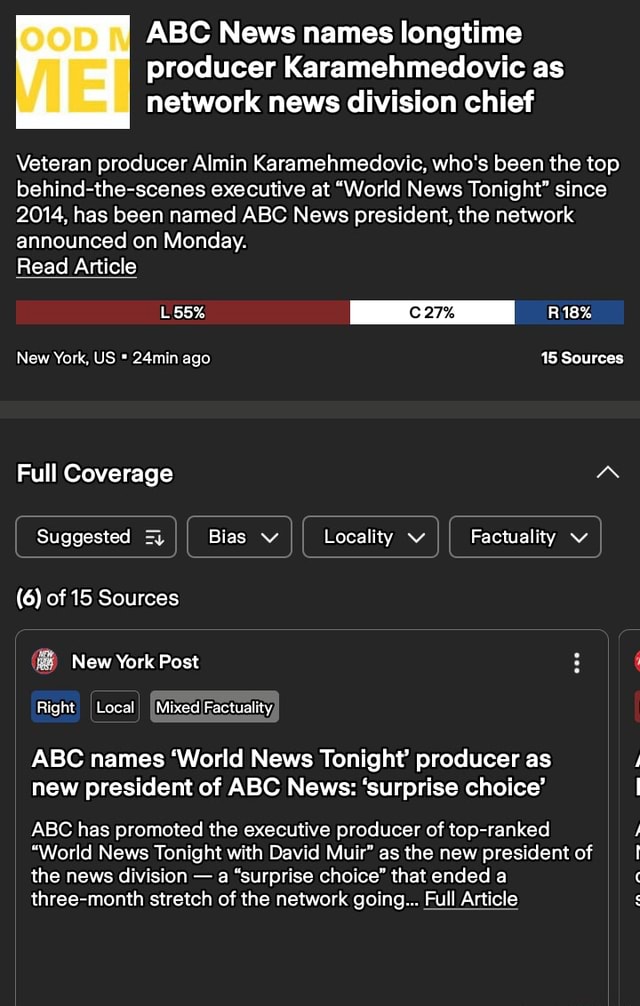Collapse the Full Coverage section
This screenshot has width=640, height=1006.
[x=609, y=473]
